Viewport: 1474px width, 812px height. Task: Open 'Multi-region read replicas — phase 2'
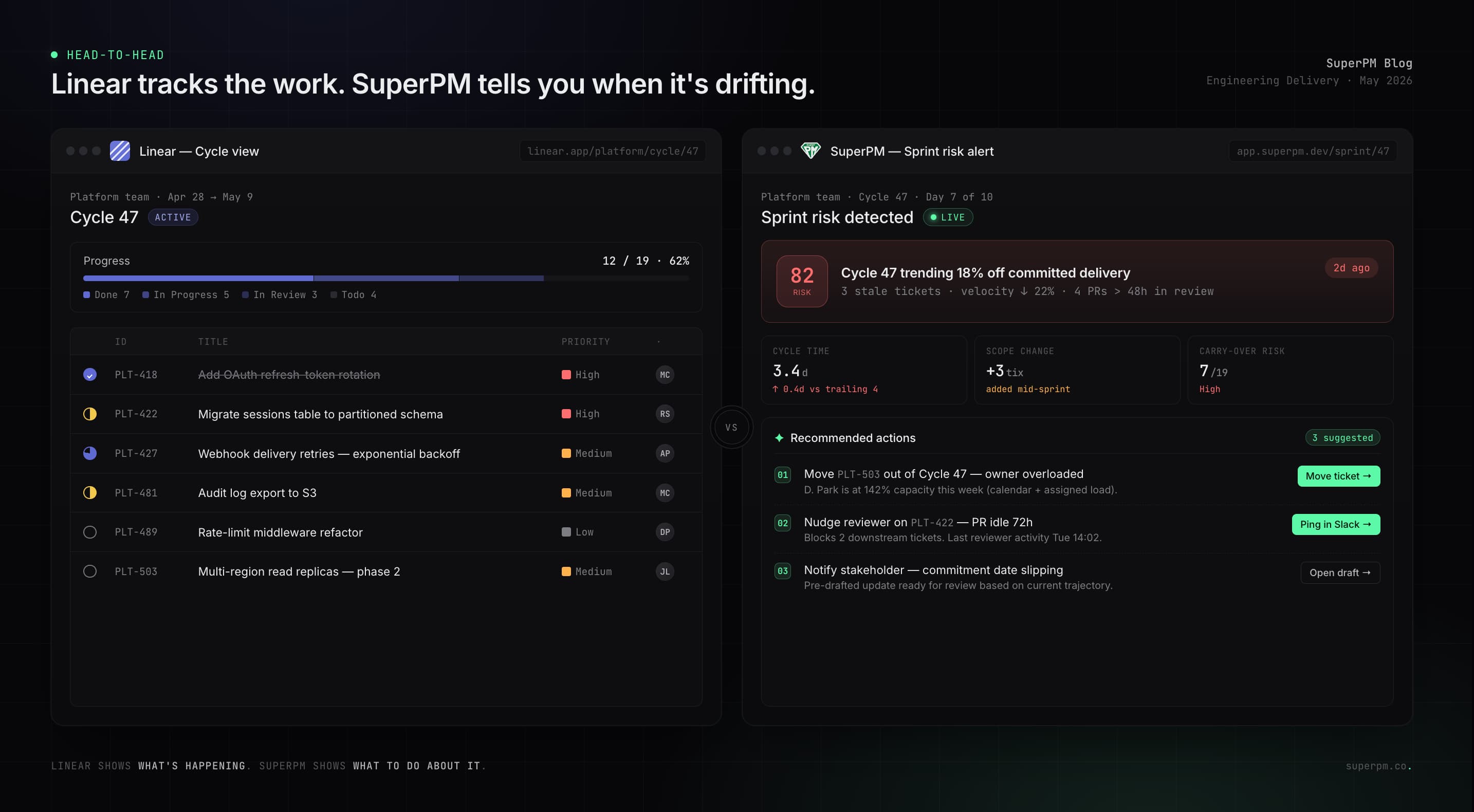299,571
